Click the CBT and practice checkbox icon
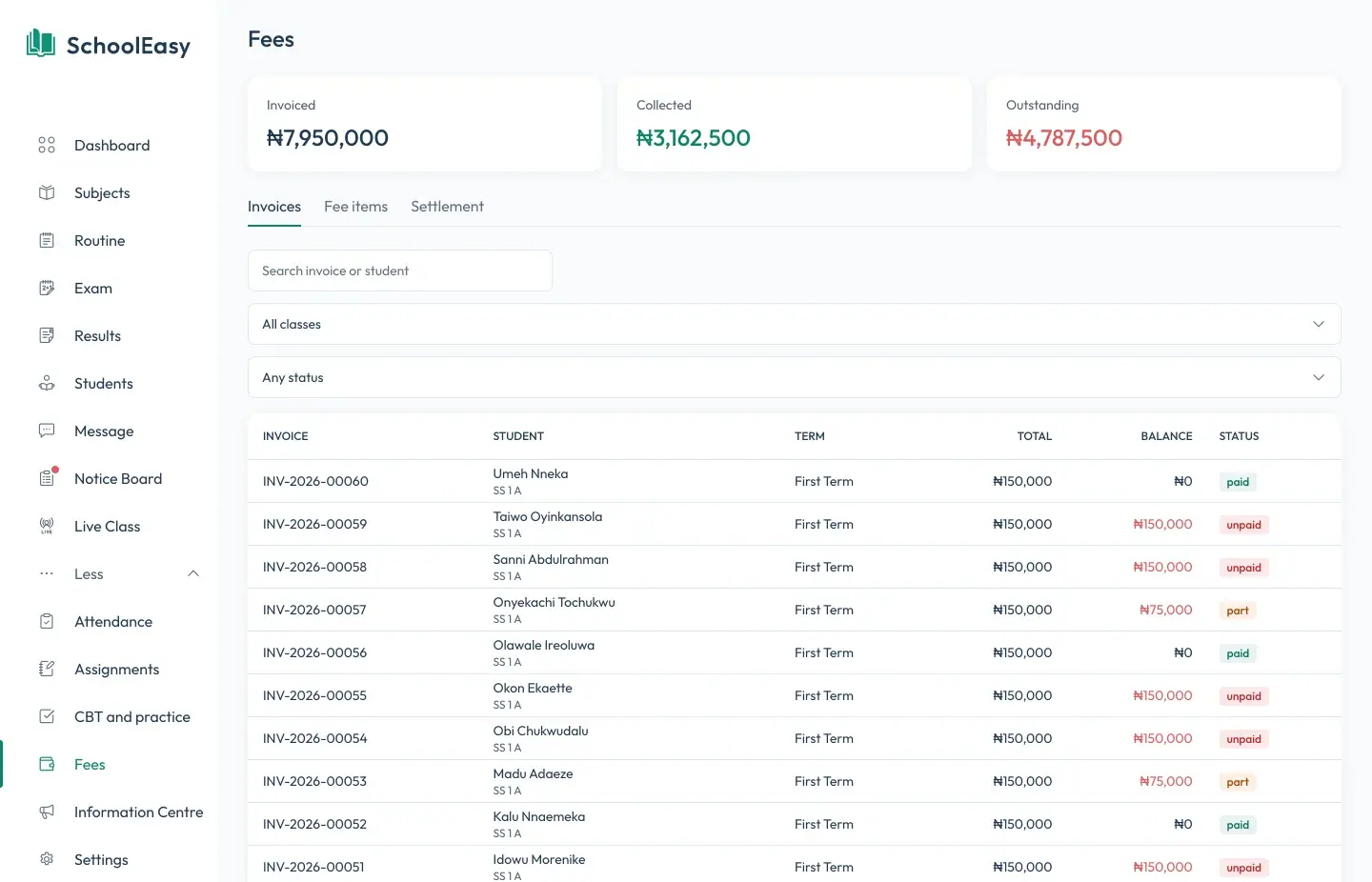 [47, 716]
